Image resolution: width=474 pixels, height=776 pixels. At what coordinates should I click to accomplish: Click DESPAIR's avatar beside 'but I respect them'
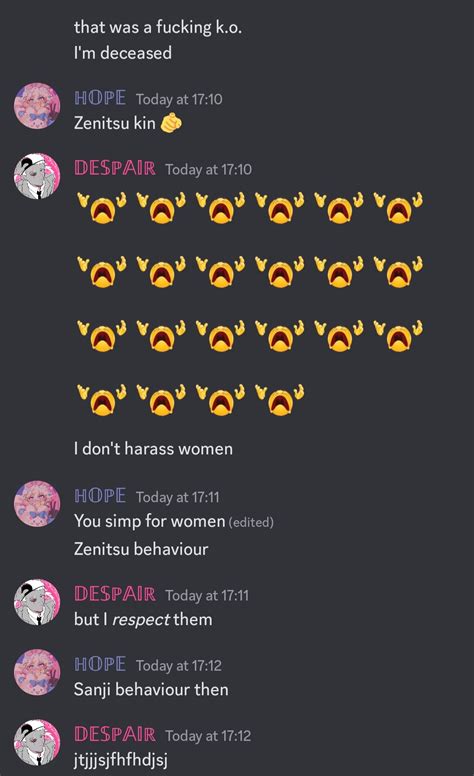tap(37, 602)
